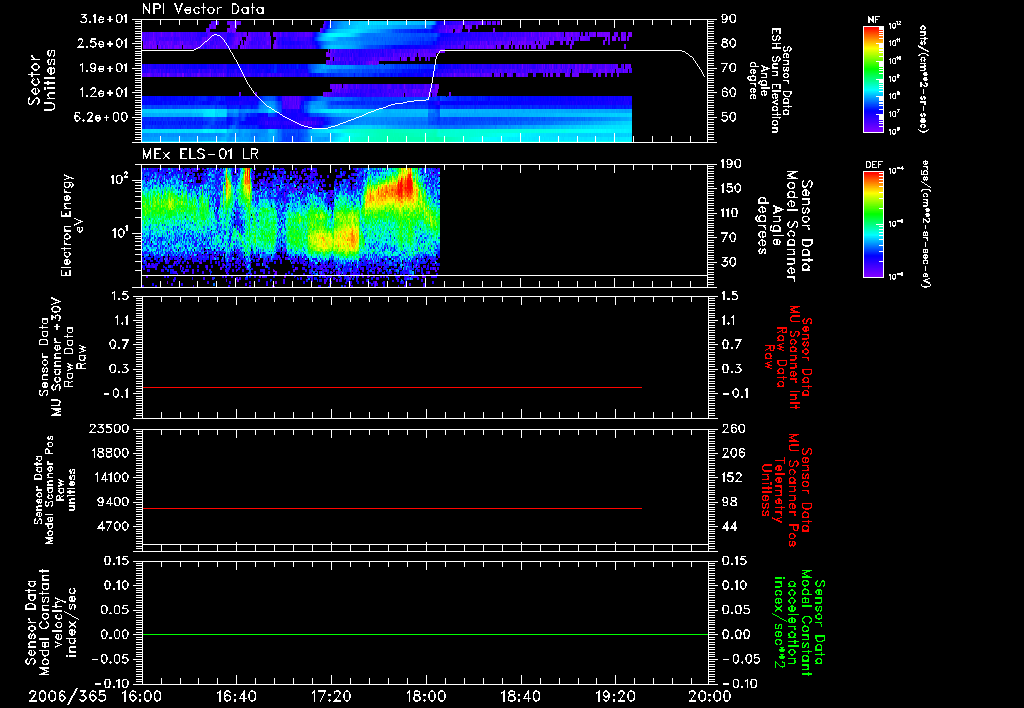The width and height of the screenshot is (1024, 708).
Task: Click the '1.9e+01' sector tick label
Action: tap(104, 68)
